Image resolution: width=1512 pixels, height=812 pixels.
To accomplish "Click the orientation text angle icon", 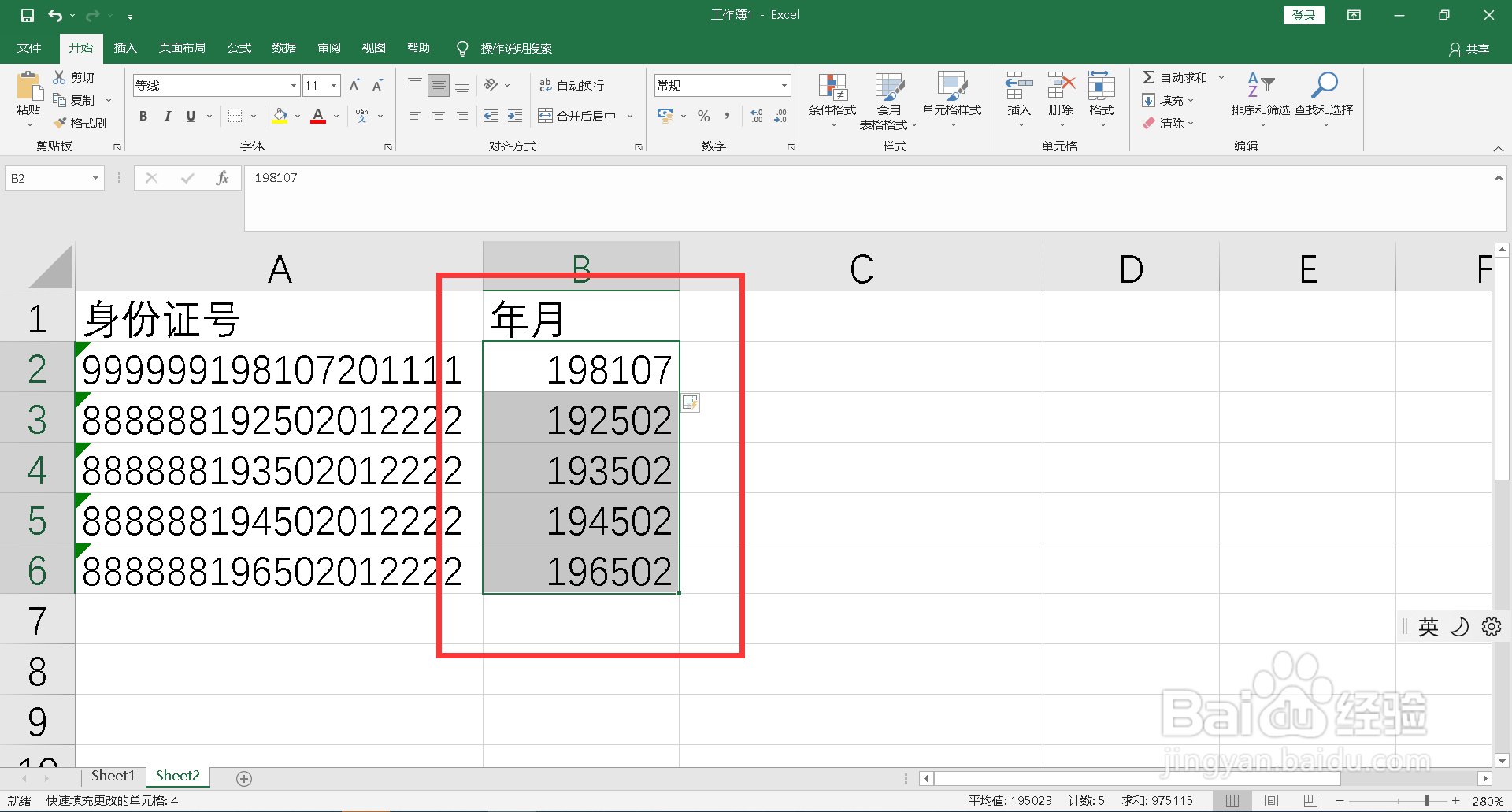I will pyautogui.click(x=491, y=85).
